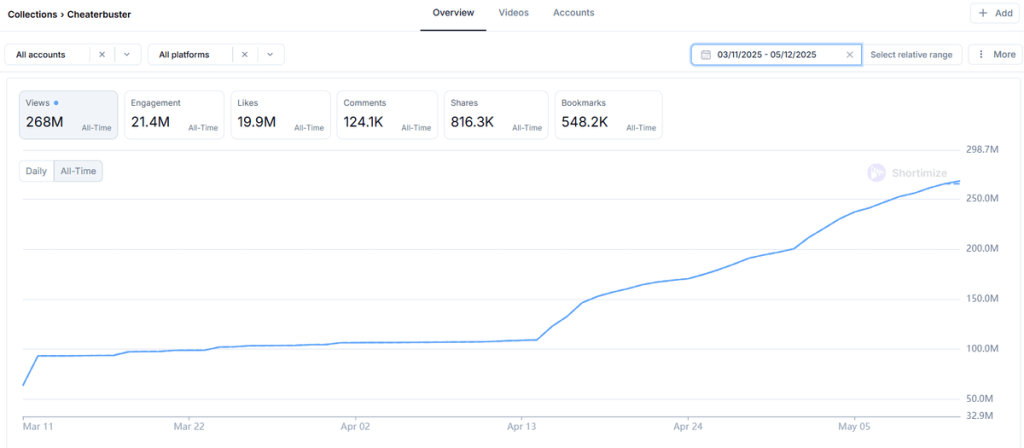1024x448 pixels.
Task: Show the Likes metric on chart
Action: point(280,115)
